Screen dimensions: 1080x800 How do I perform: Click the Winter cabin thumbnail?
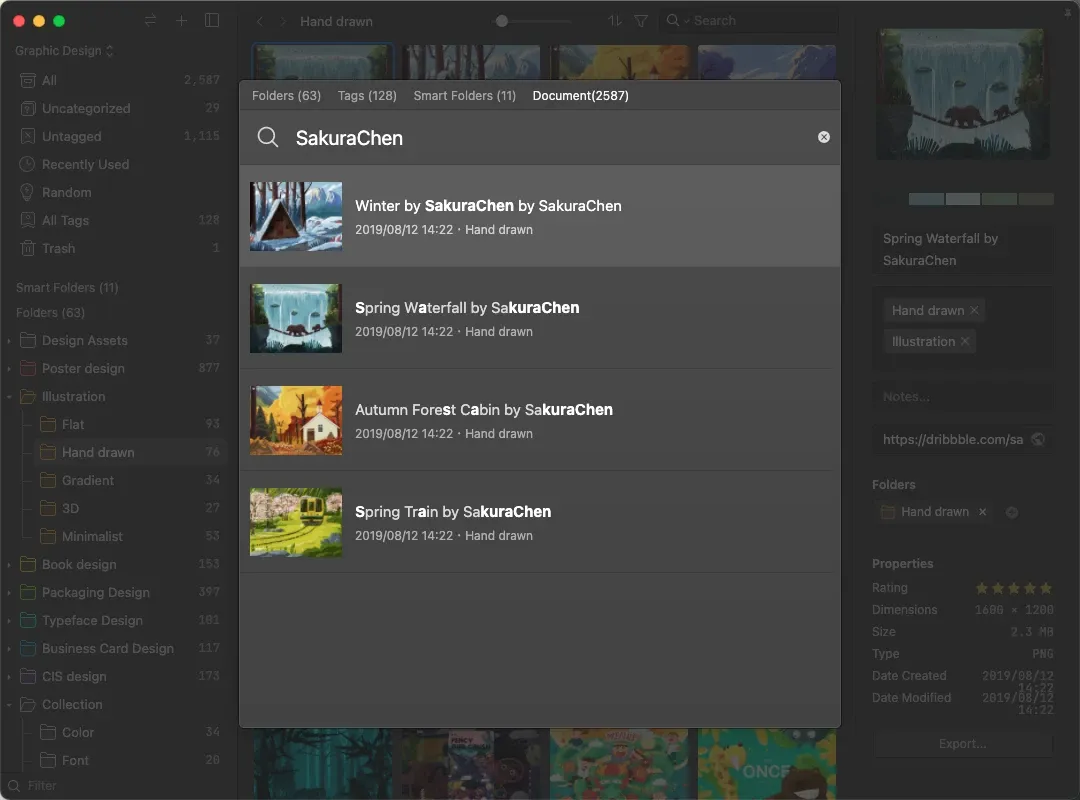click(296, 216)
